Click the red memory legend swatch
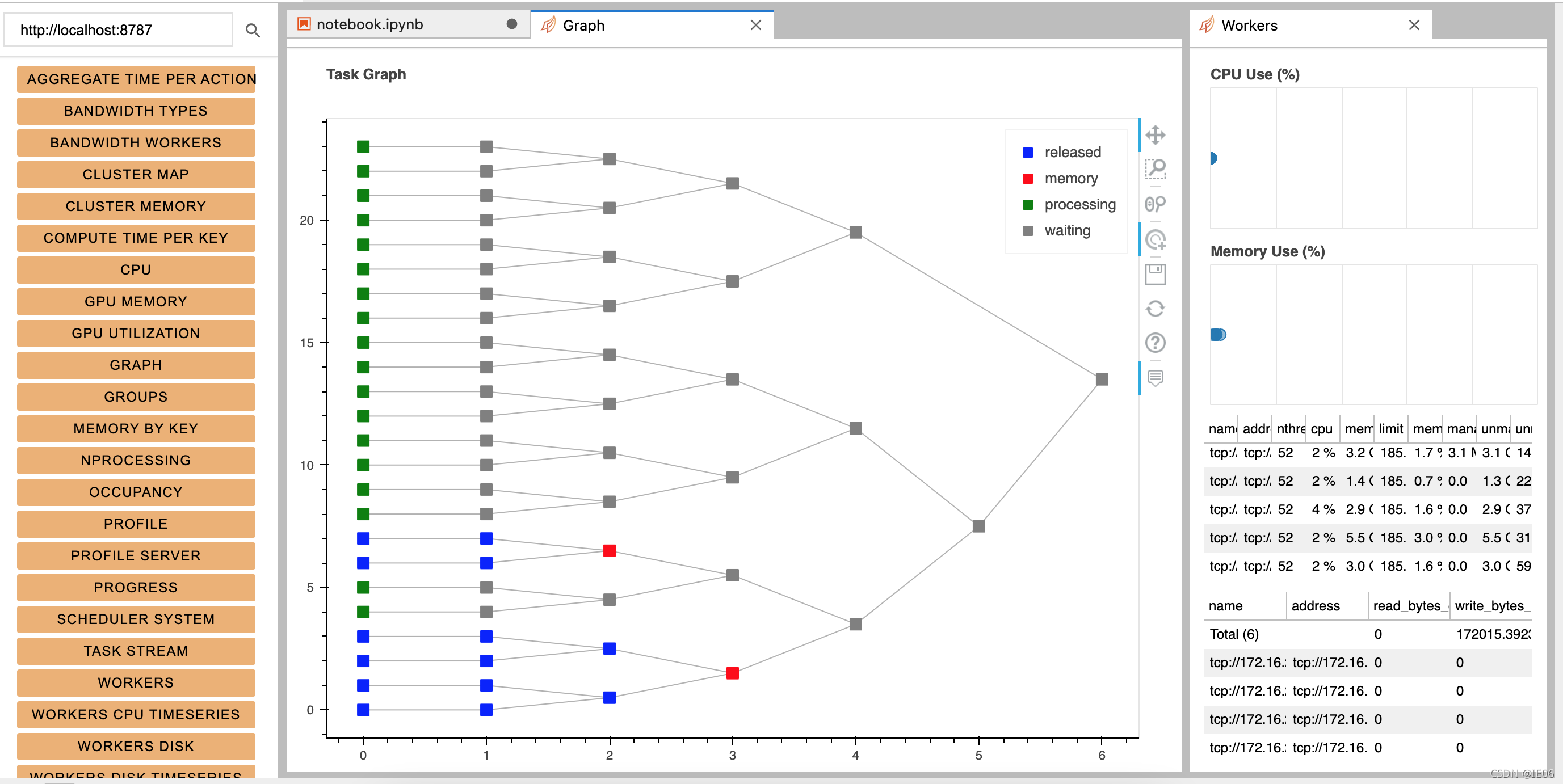Viewport: 1563px width, 784px height. click(1027, 179)
